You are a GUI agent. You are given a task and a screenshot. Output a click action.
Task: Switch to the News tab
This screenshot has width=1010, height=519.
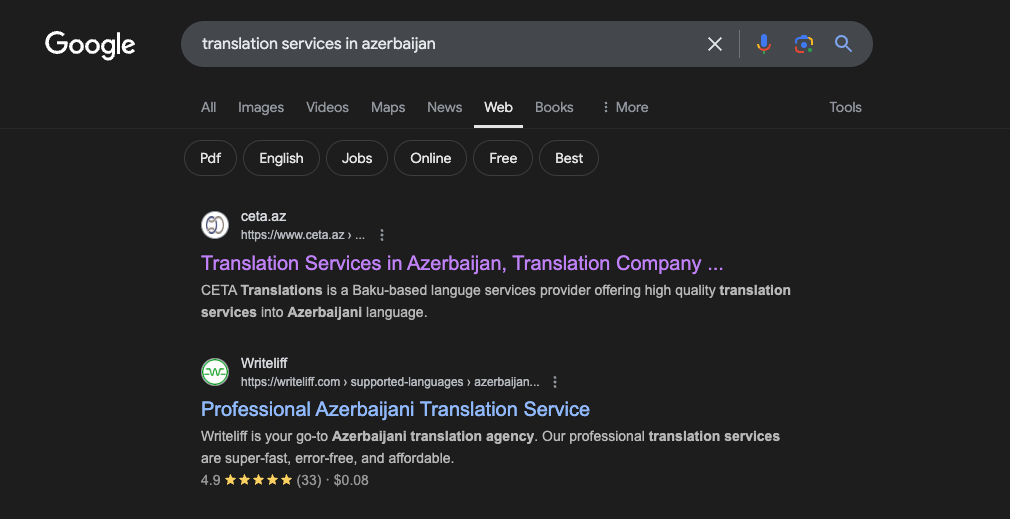(444, 108)
